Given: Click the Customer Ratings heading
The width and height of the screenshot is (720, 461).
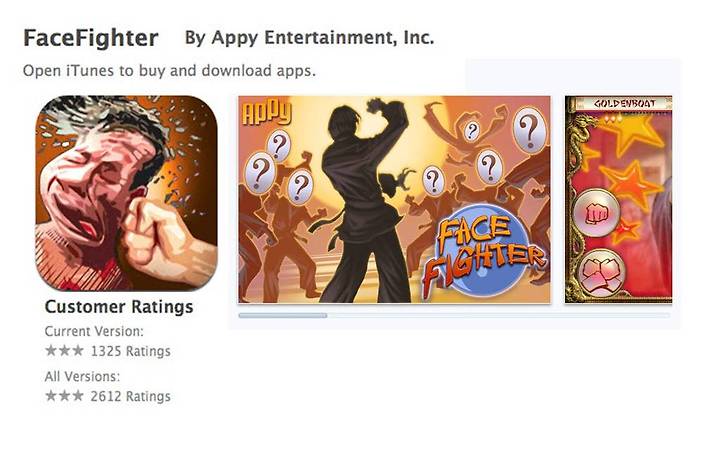Looking at the screenshot, I should tap(119, 307).
